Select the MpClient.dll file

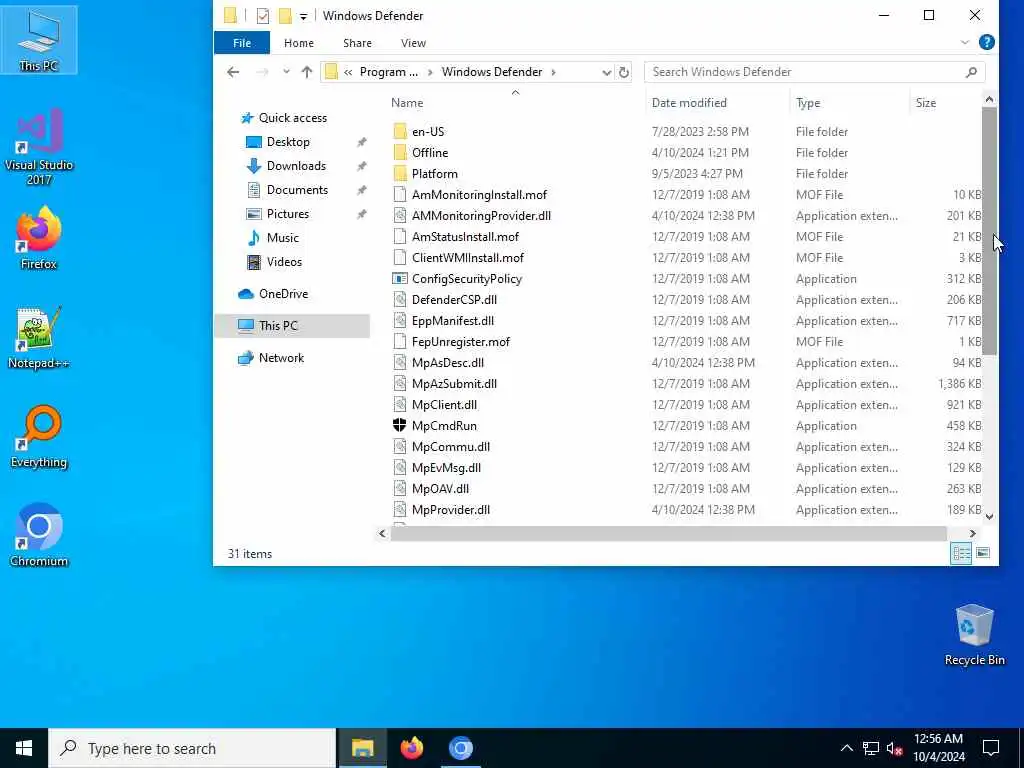444,405
